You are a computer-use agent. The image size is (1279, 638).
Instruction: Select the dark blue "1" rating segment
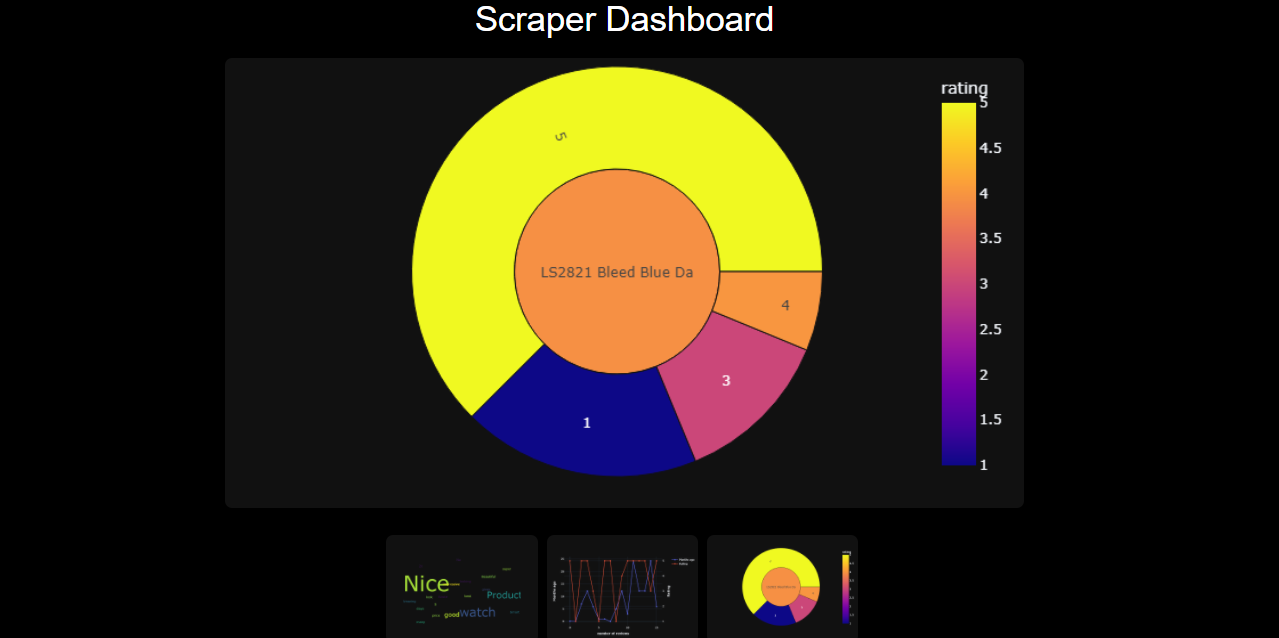coord(586,423)
